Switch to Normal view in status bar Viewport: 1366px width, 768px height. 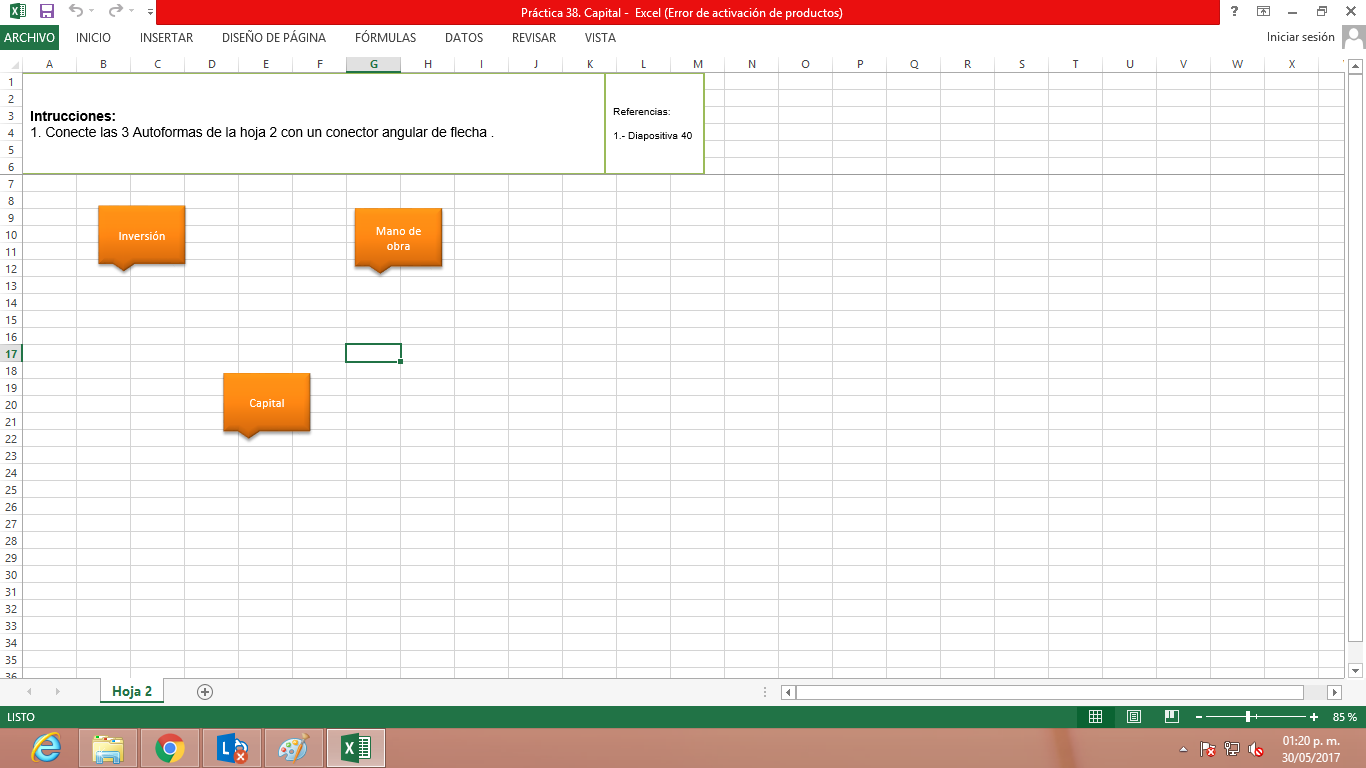1095,717
